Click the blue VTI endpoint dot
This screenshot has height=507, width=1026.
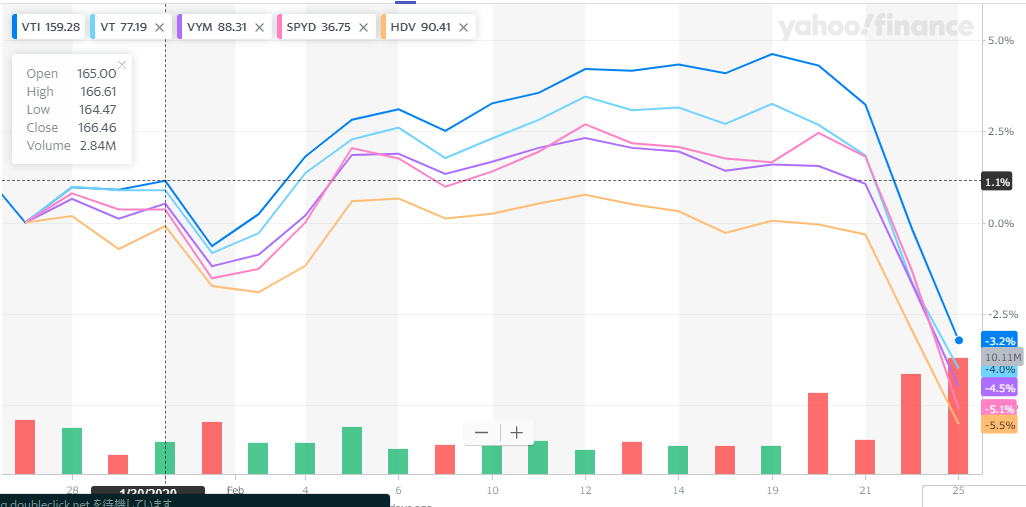coord(959,340)
